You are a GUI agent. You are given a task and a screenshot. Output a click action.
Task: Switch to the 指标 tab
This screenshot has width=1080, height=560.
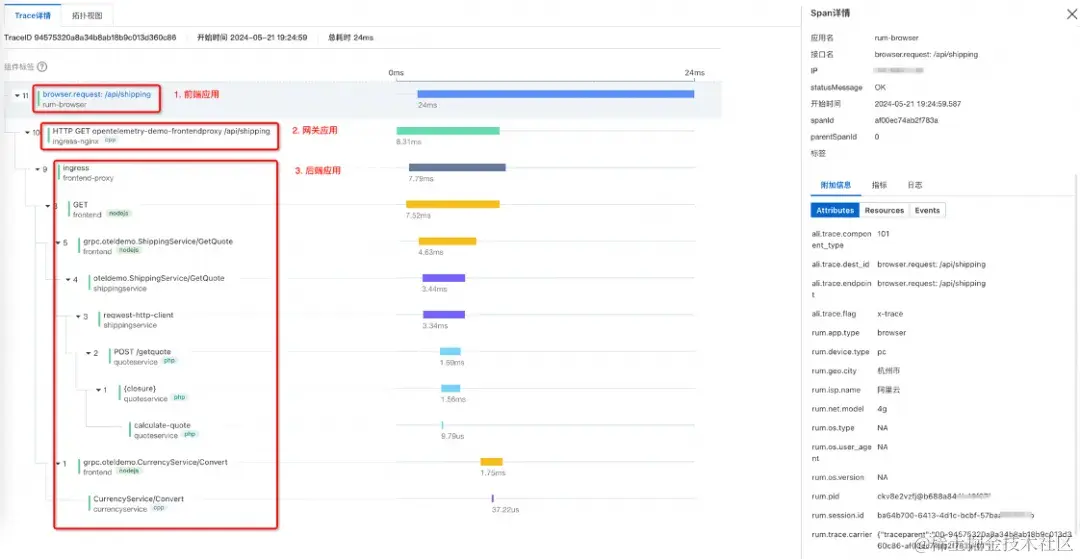click(x=880, y=185)
